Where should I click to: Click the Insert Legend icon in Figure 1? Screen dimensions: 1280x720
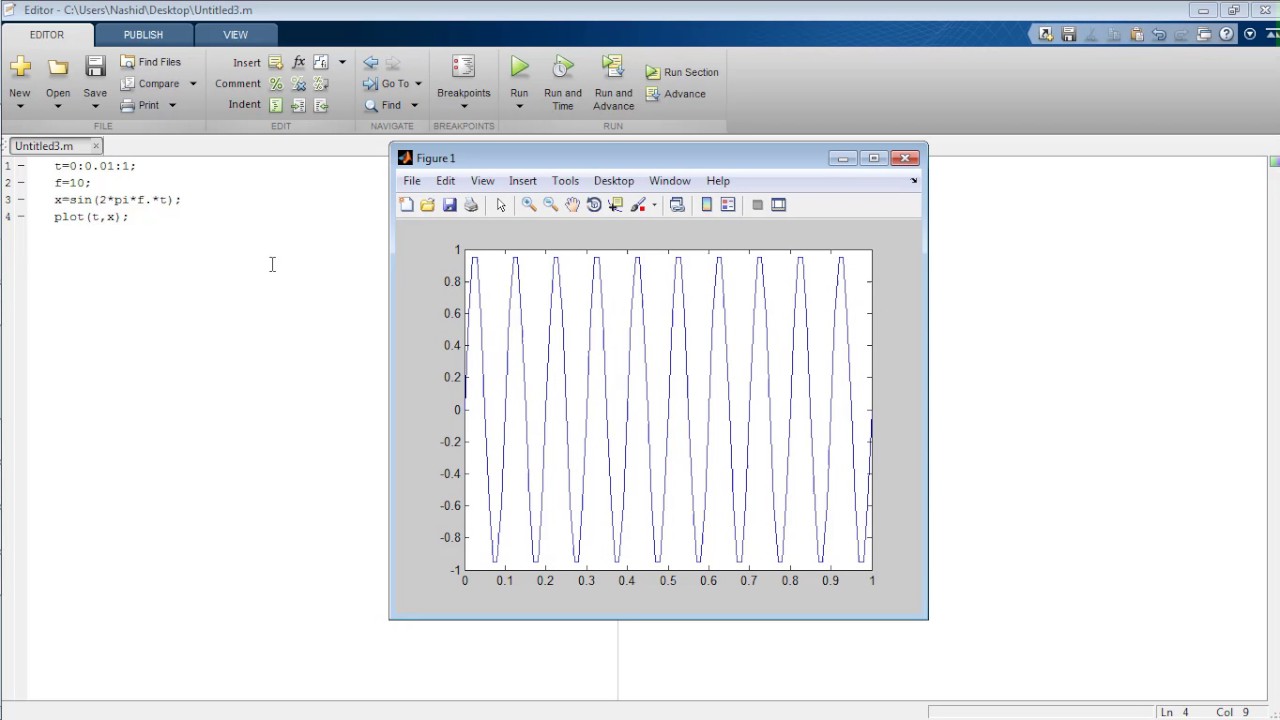pos(728,205)
